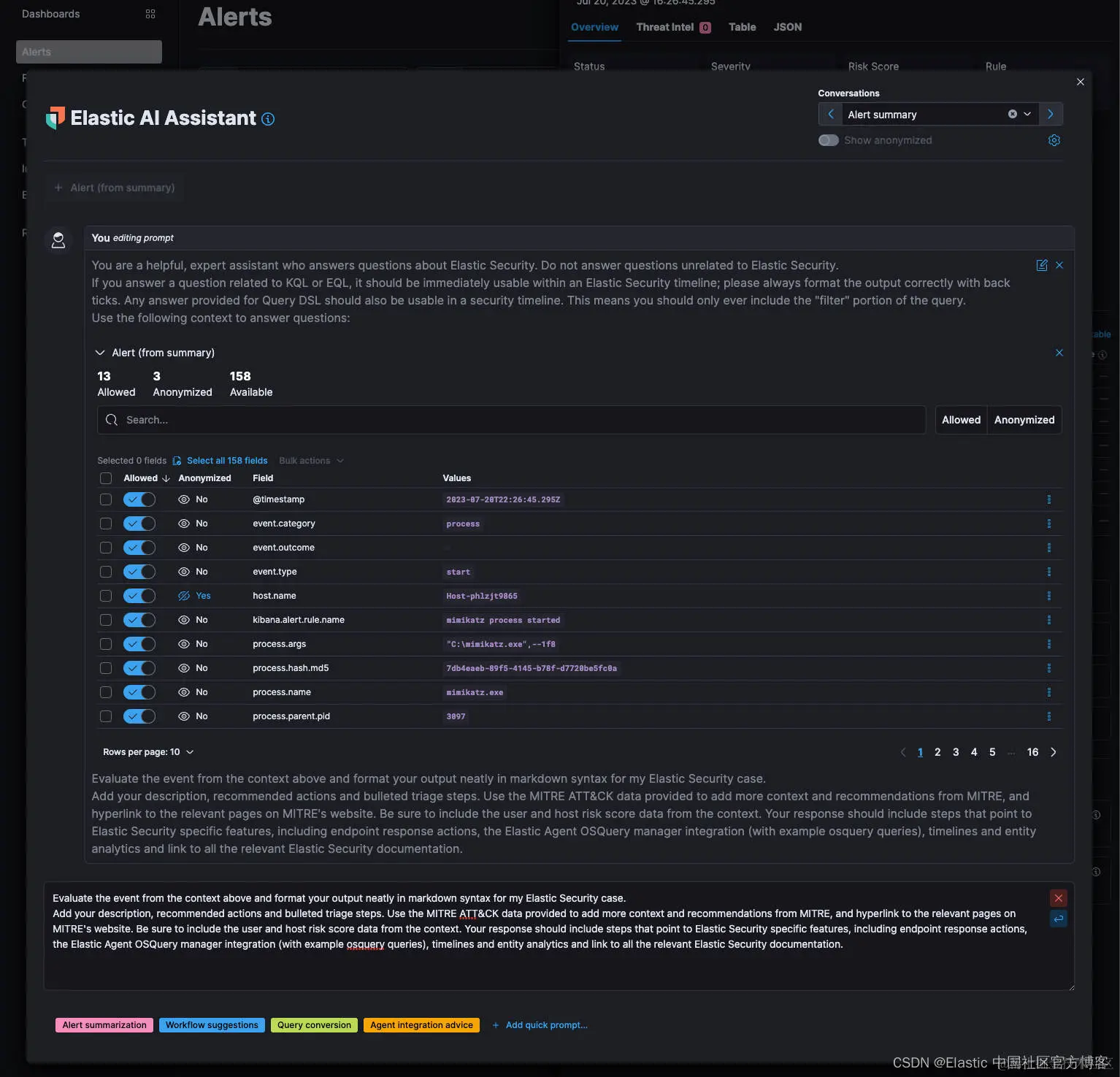
Task: Click the Dashboards grid icon in sidebar
Action: [150, 14]
